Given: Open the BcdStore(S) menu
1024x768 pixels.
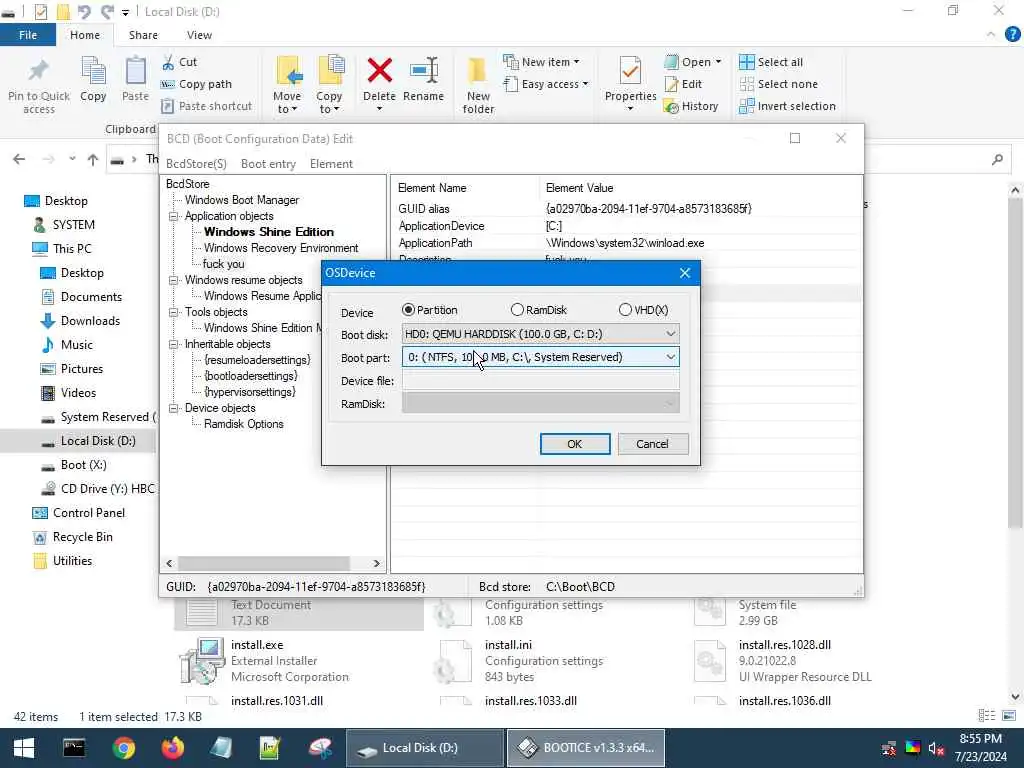Looking at the screenshot, I should [196, 164].
